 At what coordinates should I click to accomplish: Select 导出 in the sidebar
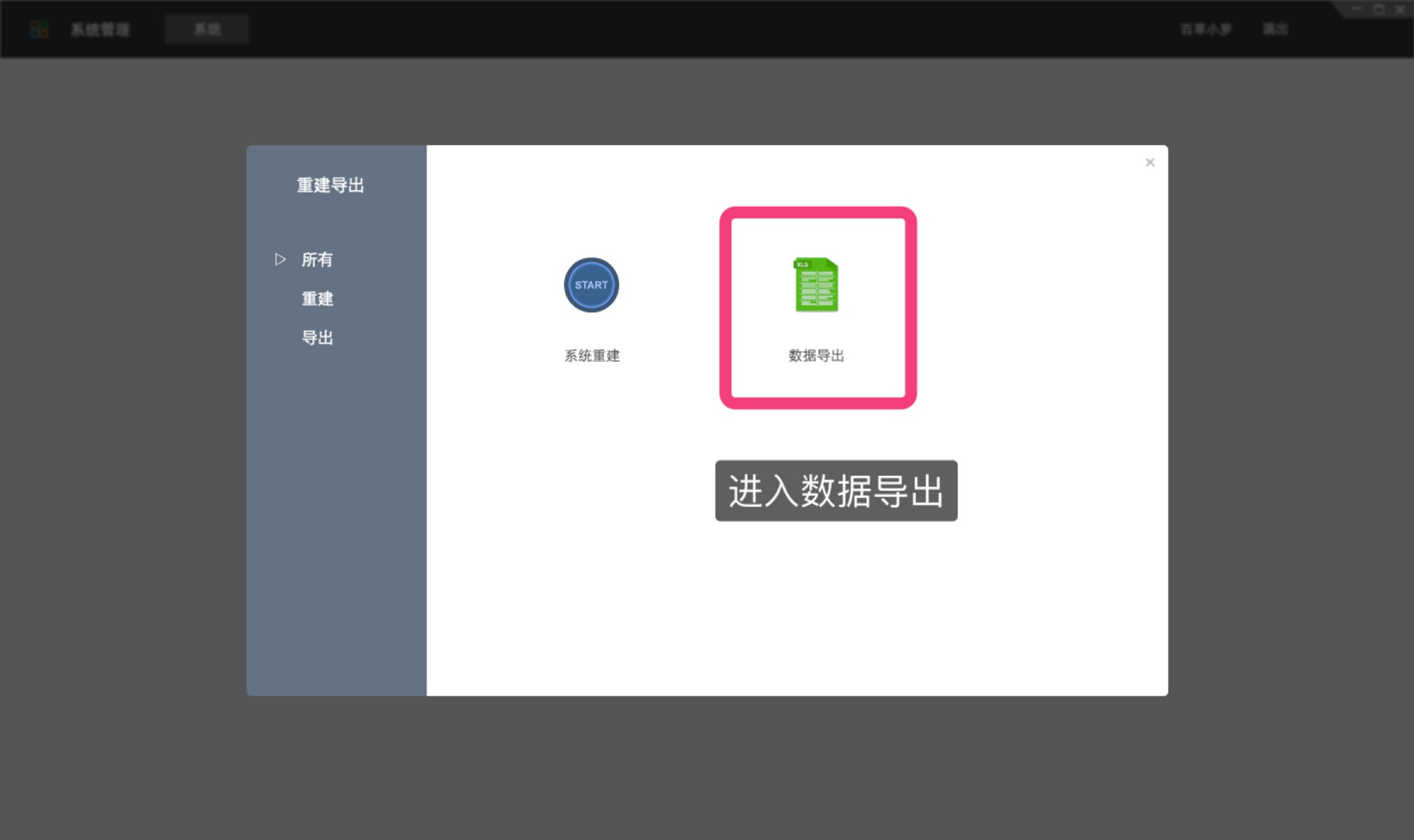pos(317,337)
